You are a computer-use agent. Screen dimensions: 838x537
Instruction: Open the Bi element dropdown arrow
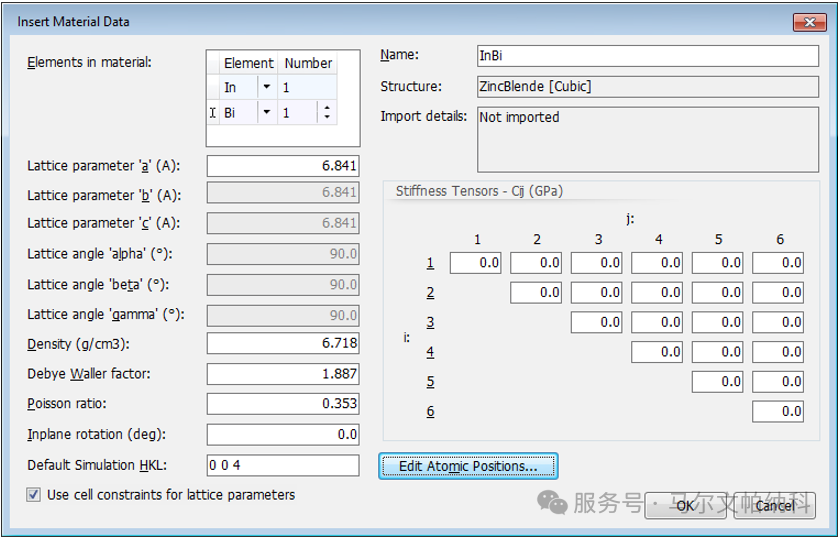[x=267, y=112]
